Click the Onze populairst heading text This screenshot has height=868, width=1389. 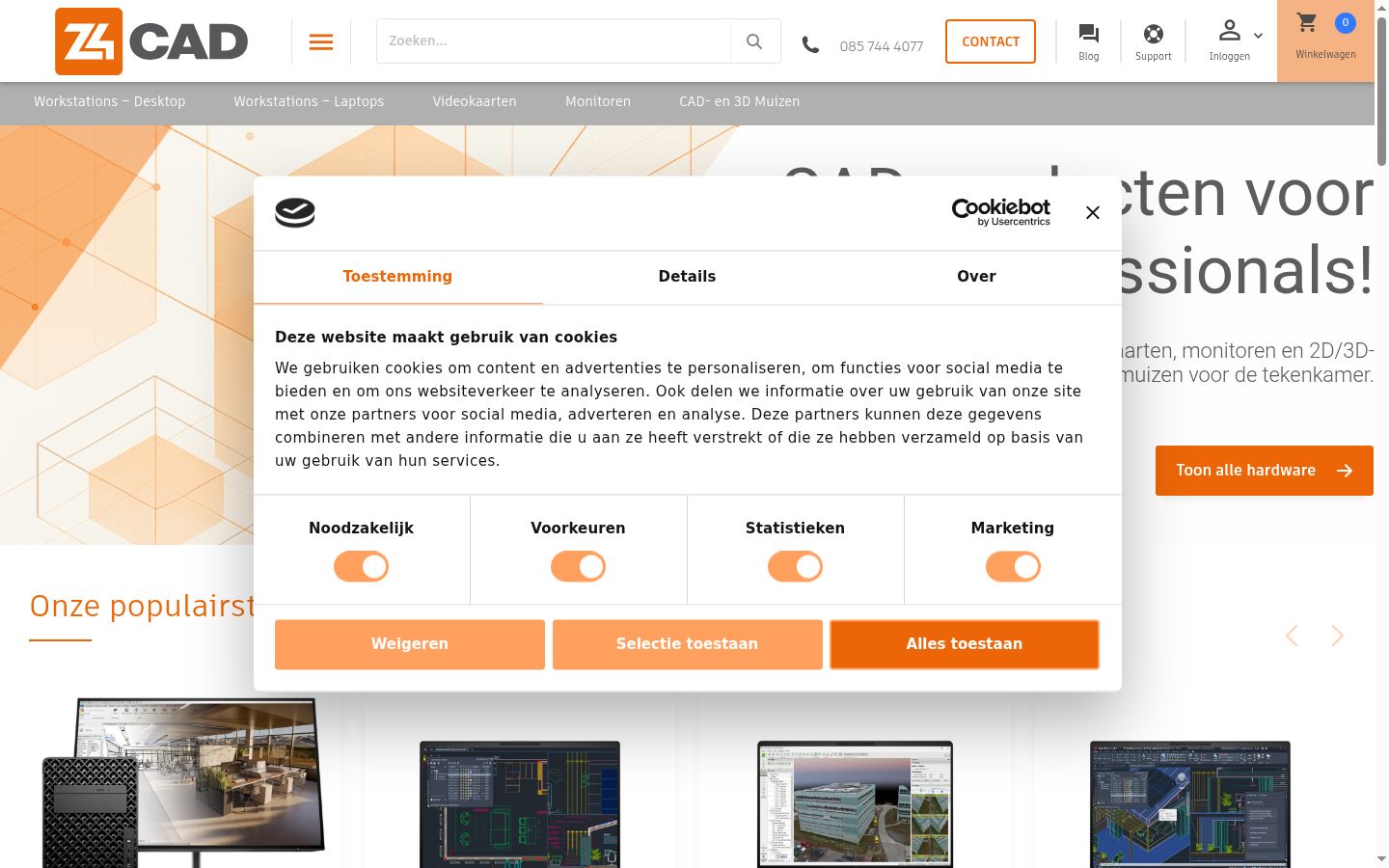tap(142, 607)
